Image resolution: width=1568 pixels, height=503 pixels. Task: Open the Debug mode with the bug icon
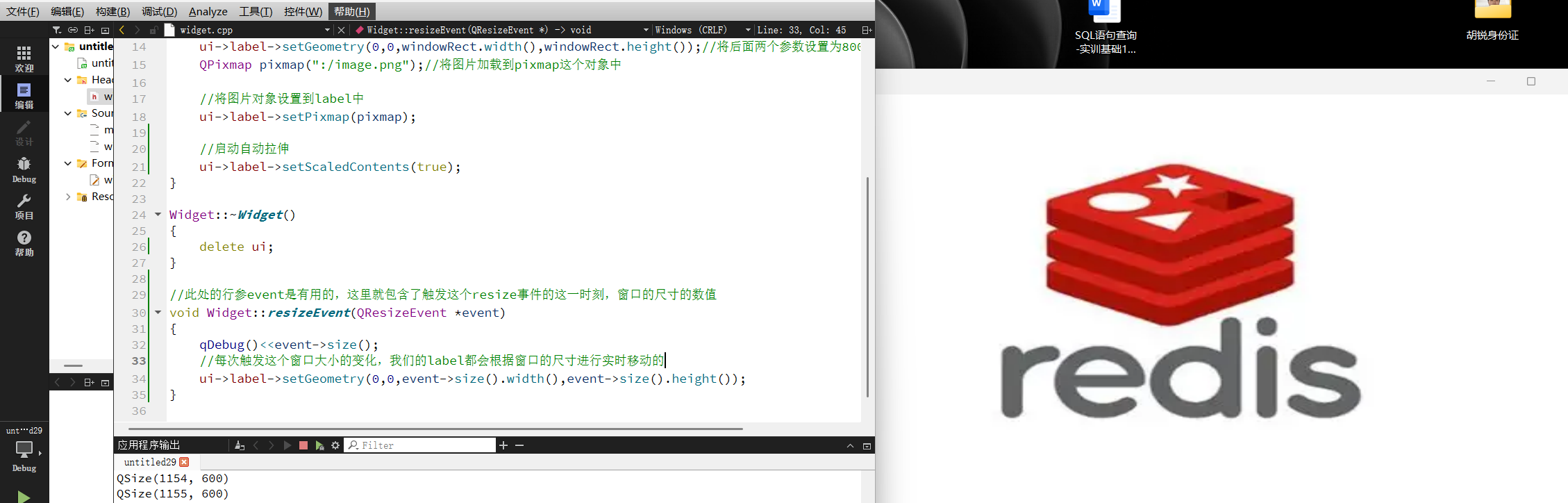point(24,170)
